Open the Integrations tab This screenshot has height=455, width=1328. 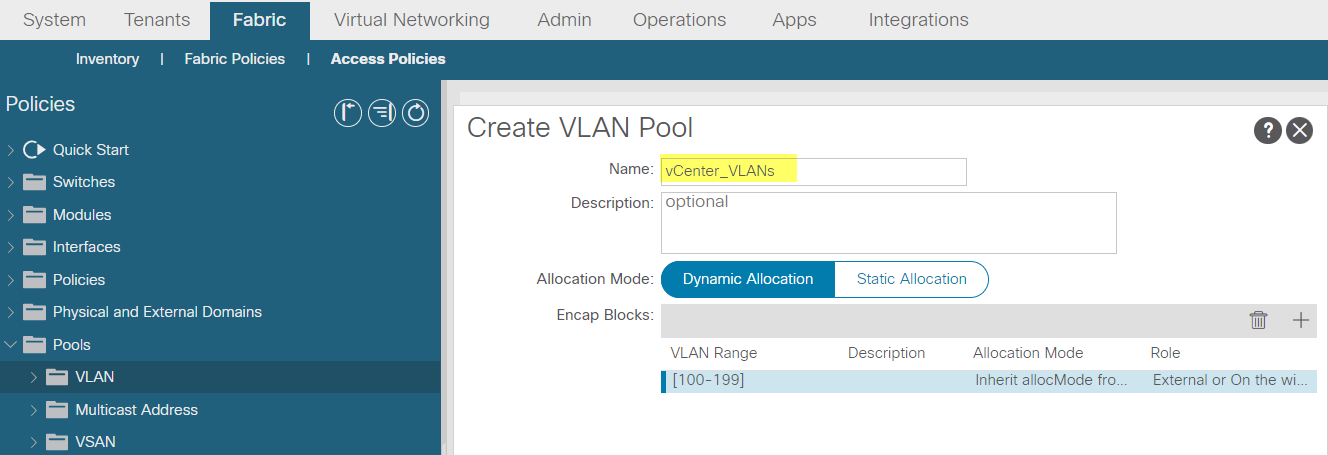coord(918,20)
